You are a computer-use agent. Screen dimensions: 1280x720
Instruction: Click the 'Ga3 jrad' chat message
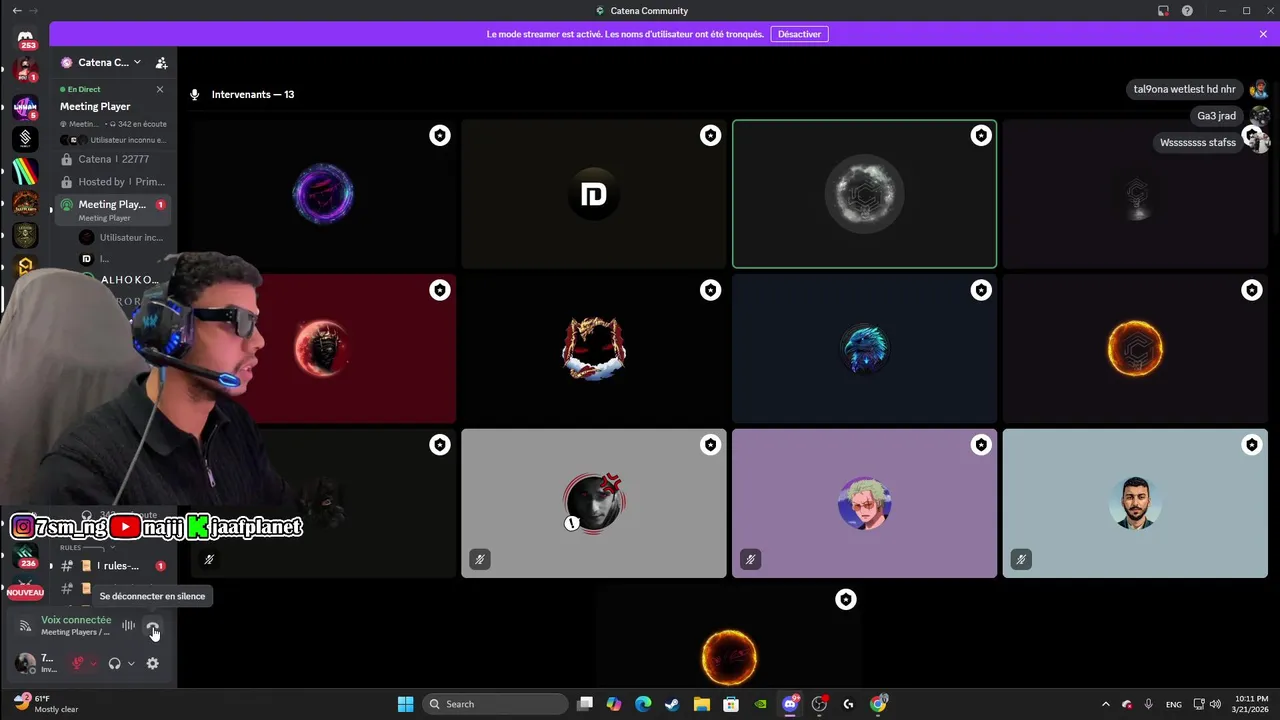1217,116
